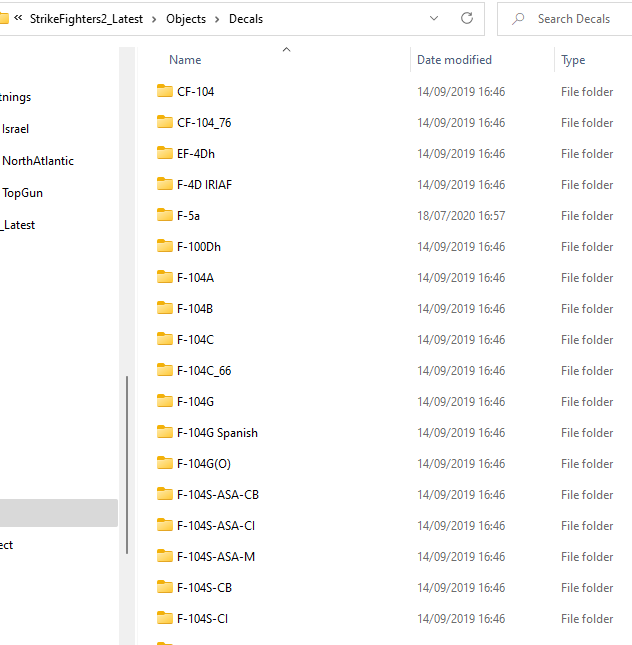Click the F-104S-ASA-CI folder icon
This screenshot has height=645, width=632.
point(165,525)
